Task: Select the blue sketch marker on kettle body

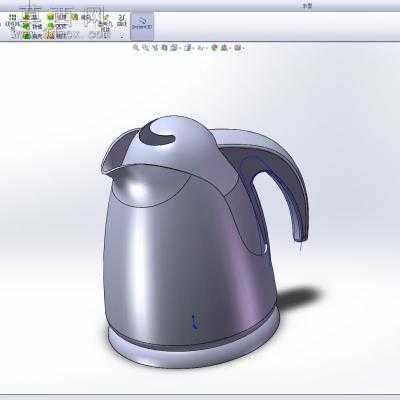Action: point(194,321)
